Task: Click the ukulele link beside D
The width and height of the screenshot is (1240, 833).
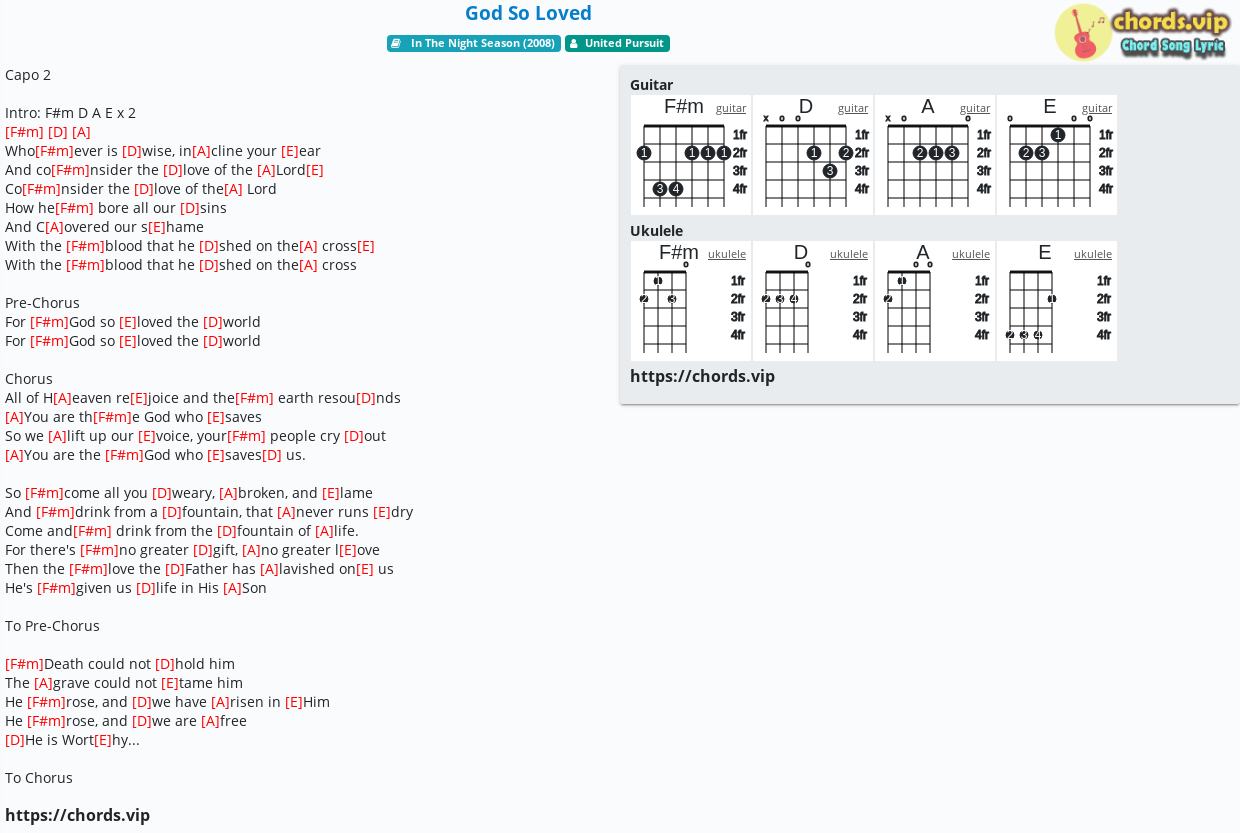Action: click(x=849, y=254)
